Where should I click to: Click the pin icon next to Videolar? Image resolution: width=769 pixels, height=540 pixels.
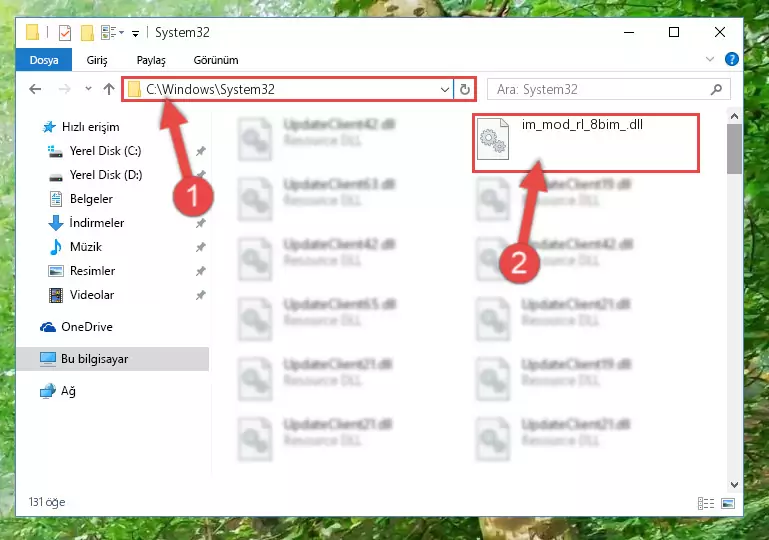[201, 295]
